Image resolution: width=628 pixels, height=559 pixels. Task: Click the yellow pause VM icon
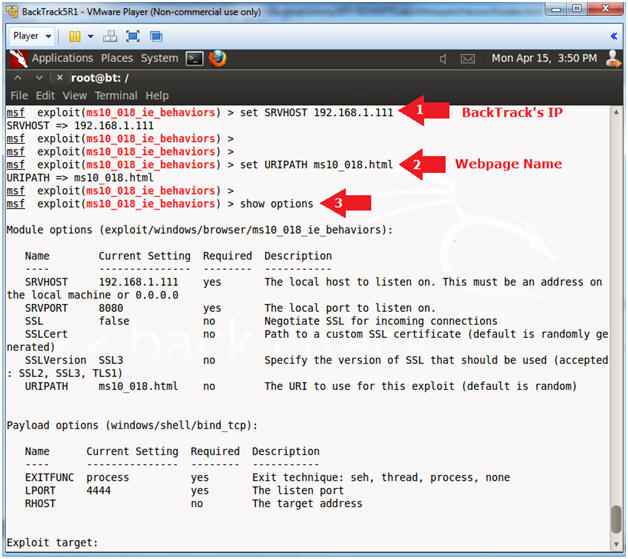(74, 36)
